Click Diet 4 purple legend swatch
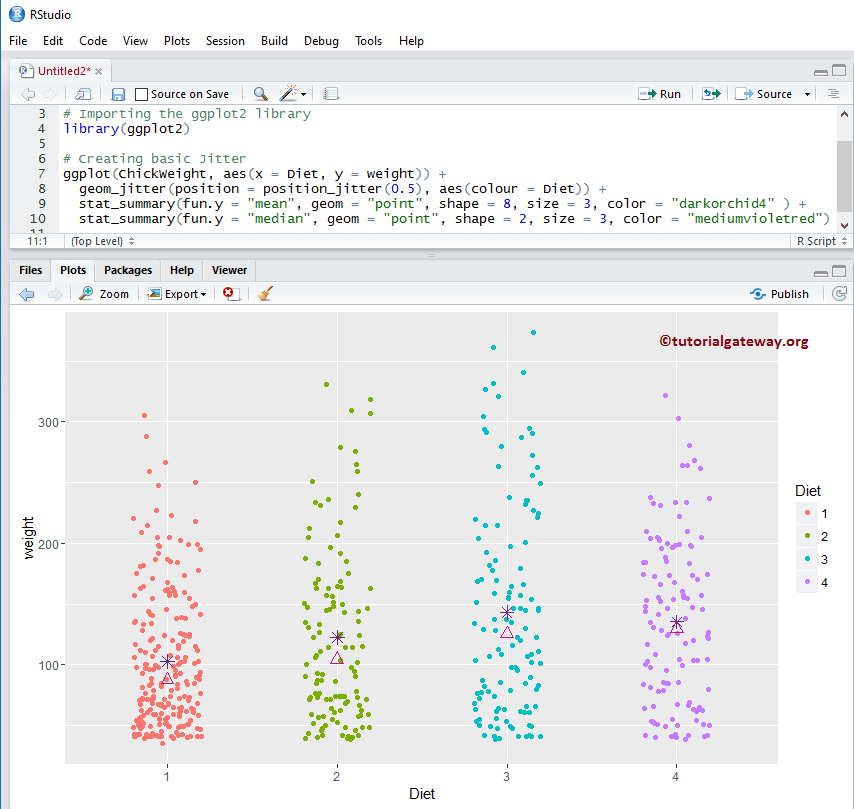The width and height of the screenshot is (854, 809). point(807,582)
